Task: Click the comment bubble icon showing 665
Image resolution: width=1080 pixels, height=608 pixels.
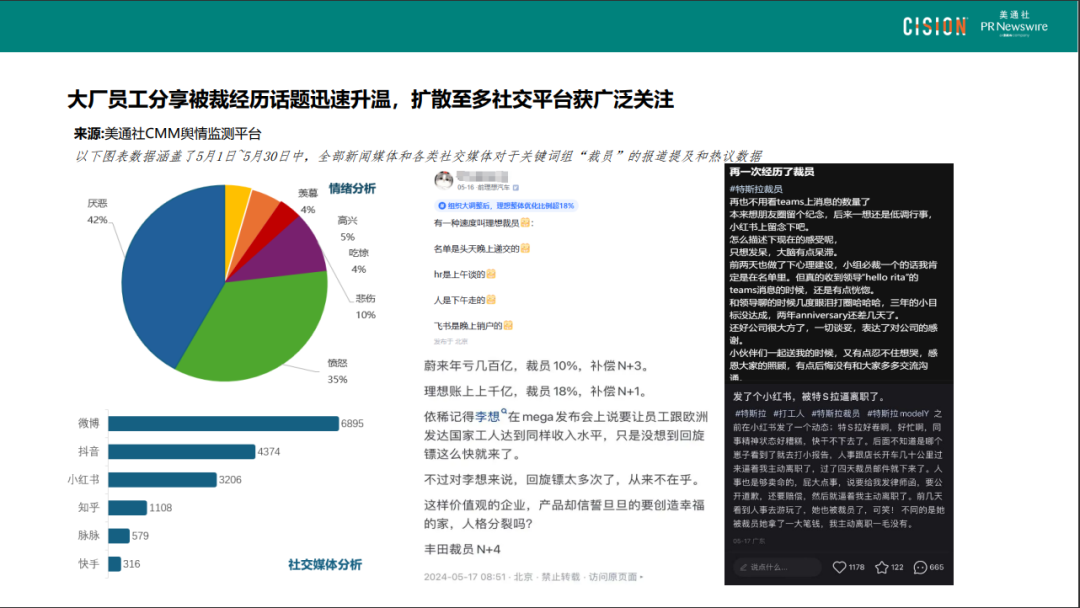Action: 919,566
